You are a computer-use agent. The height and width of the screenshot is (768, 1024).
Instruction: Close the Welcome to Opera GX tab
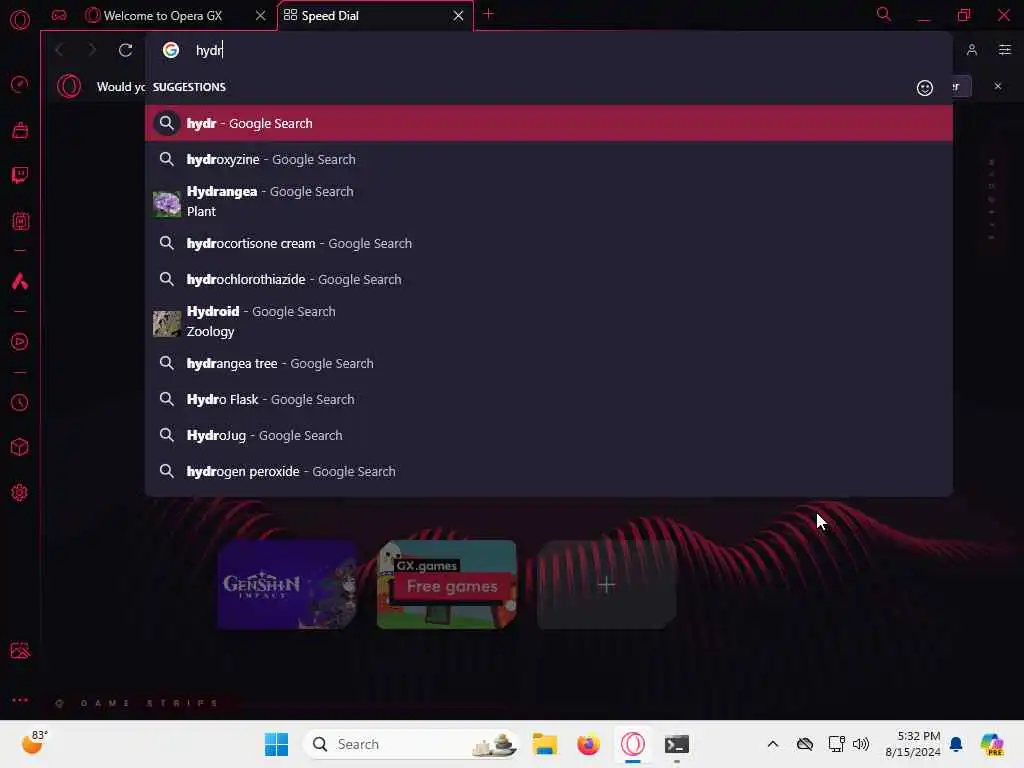coord(261,16)
